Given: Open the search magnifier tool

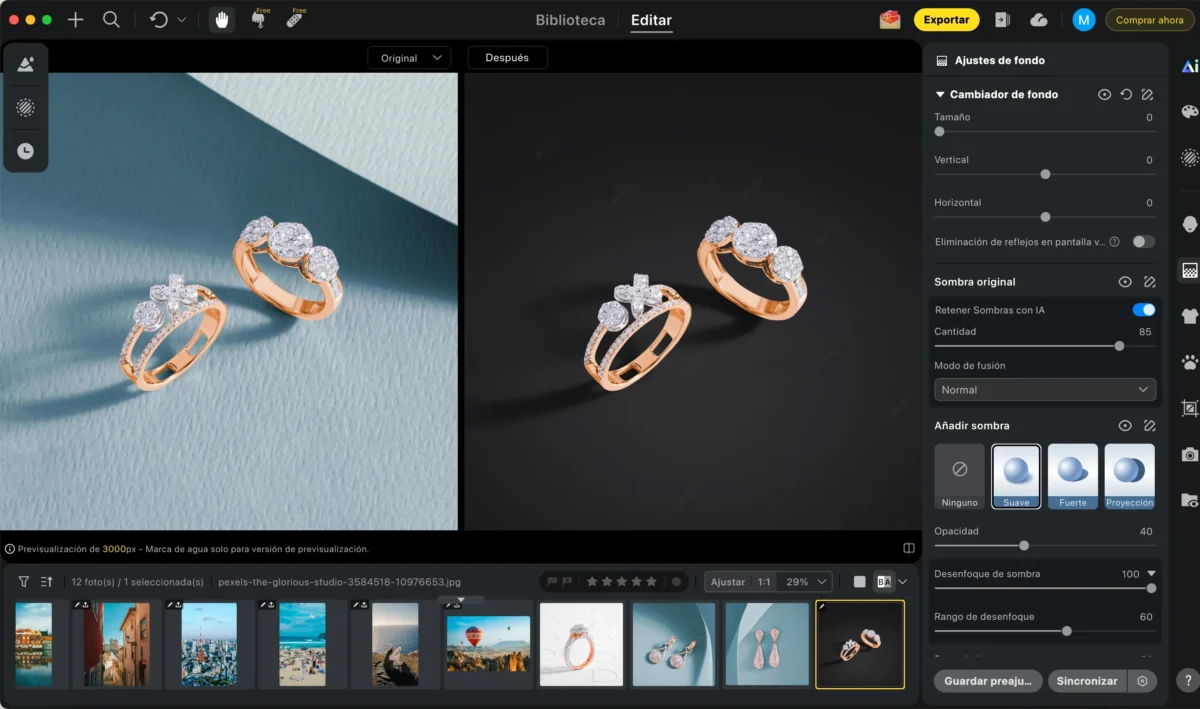Looking at the screenshot, I should pos(112,20).
